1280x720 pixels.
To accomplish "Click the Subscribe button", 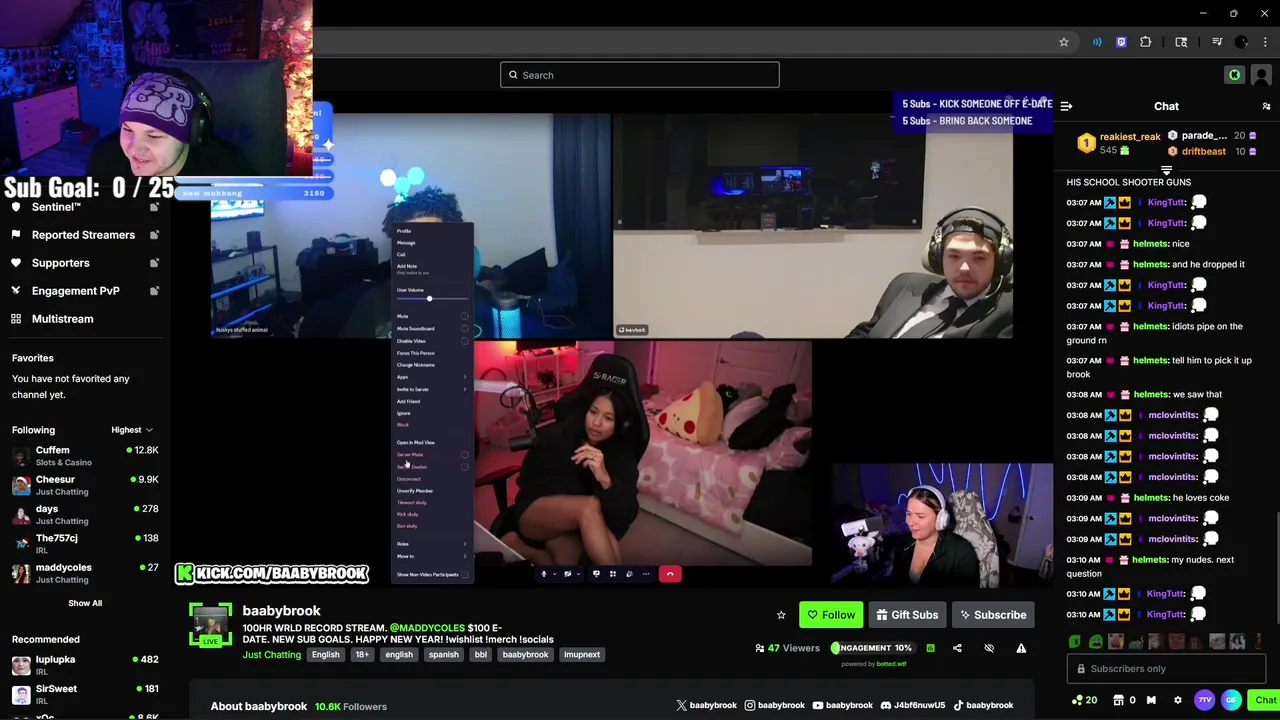I will pyautogui.click(x=993, y=615).
